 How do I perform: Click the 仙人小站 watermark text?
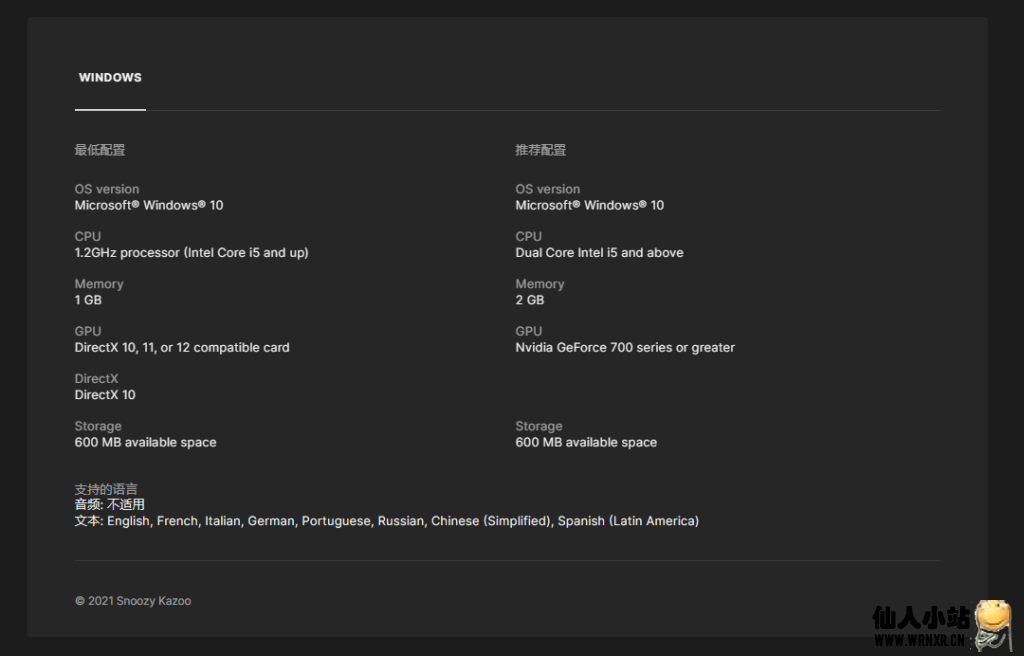920,618
